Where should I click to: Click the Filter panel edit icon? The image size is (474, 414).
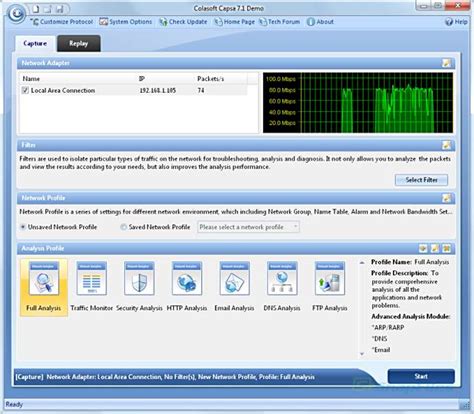(x=446, y=145)
